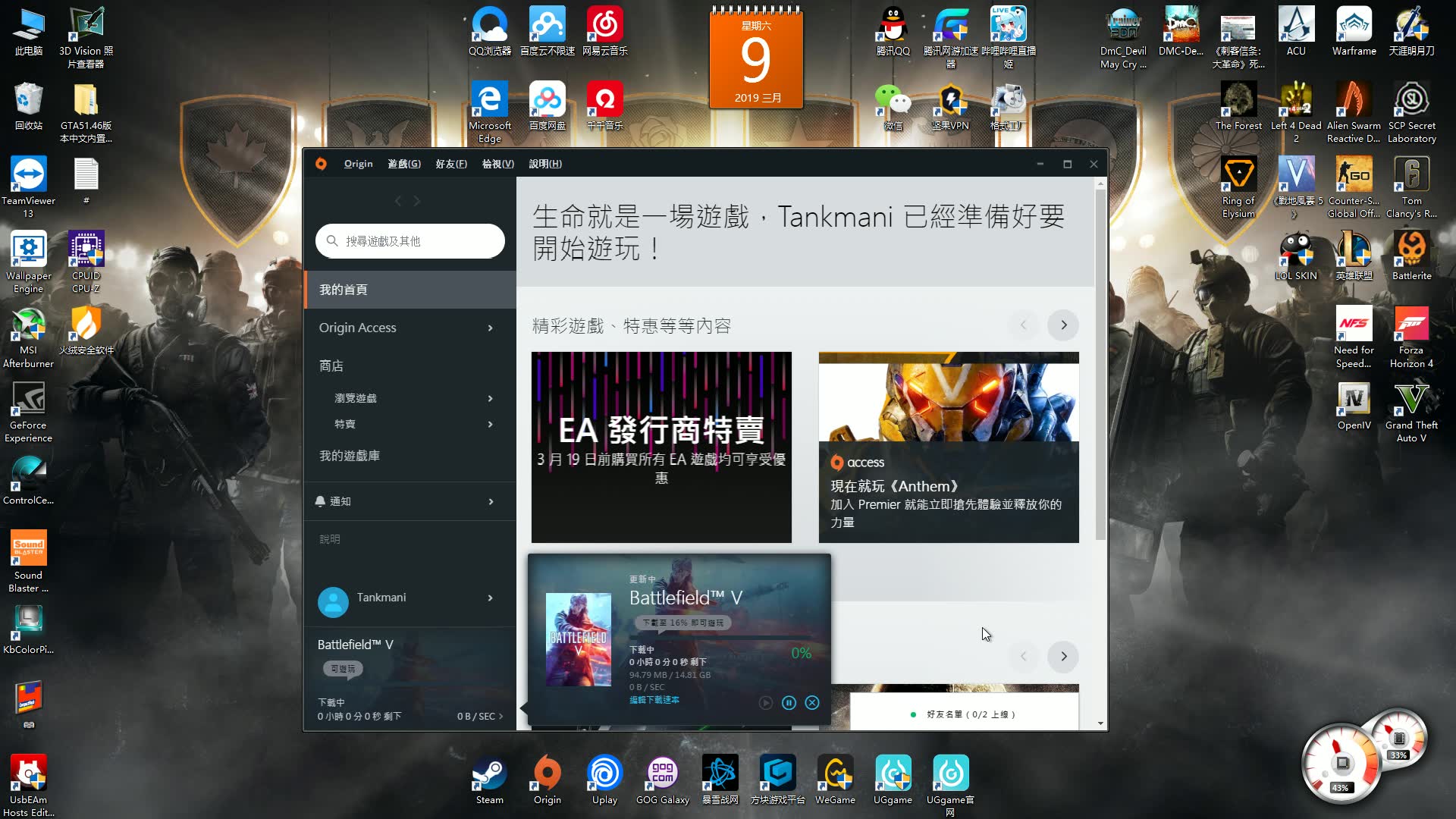Screen dimensions: 1456x819
Task: Expand the 瀏覽遊戲 submenu
Action: click(x=489, y=398)
